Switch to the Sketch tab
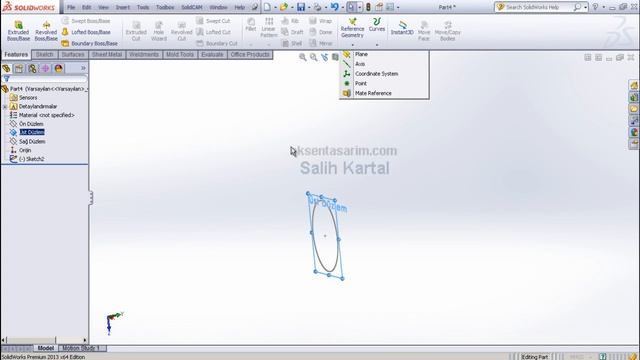The width and height of the screenshot is (640, 360). point(44,54)
